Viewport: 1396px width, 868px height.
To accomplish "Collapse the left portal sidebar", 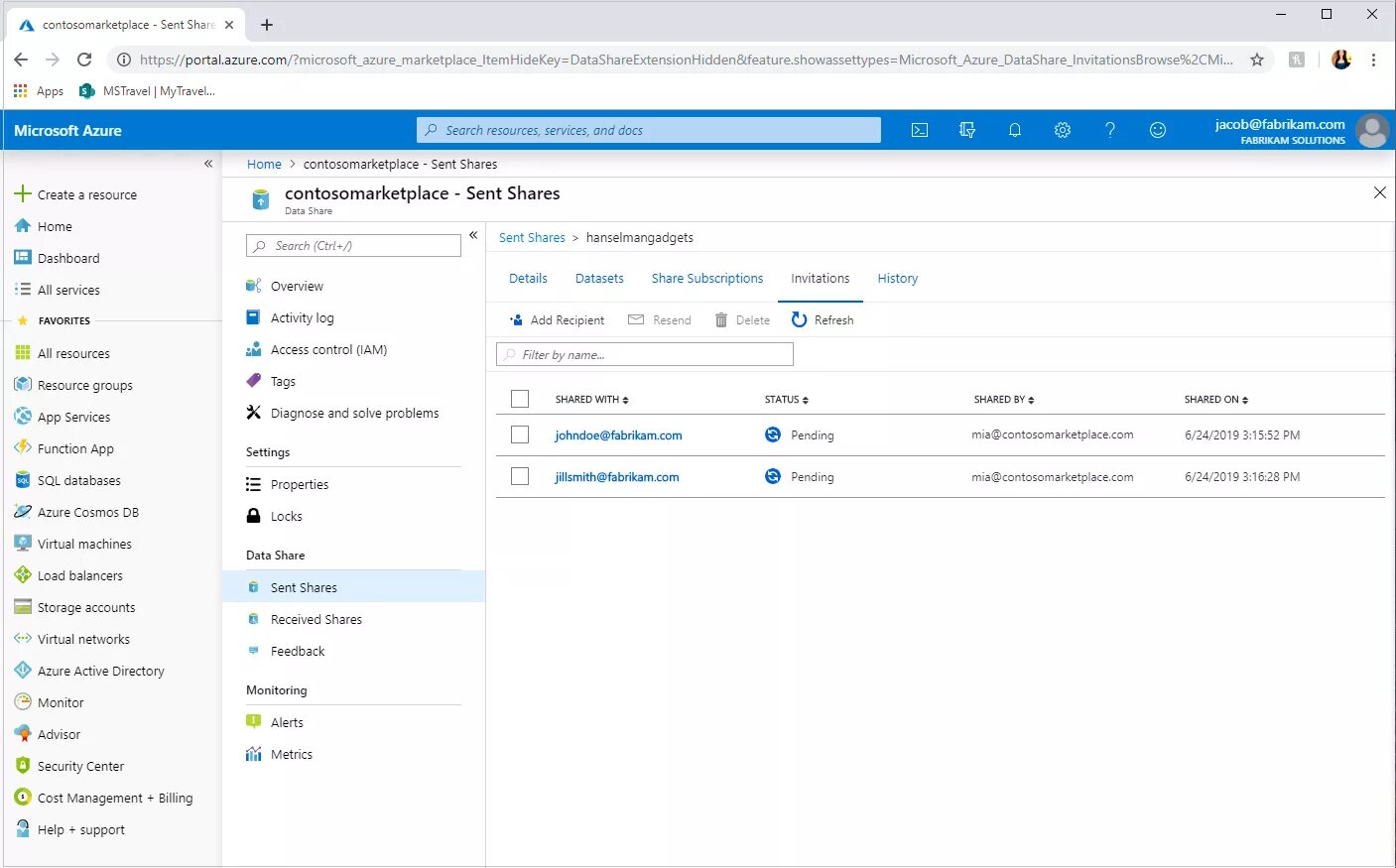I will 208,164.
